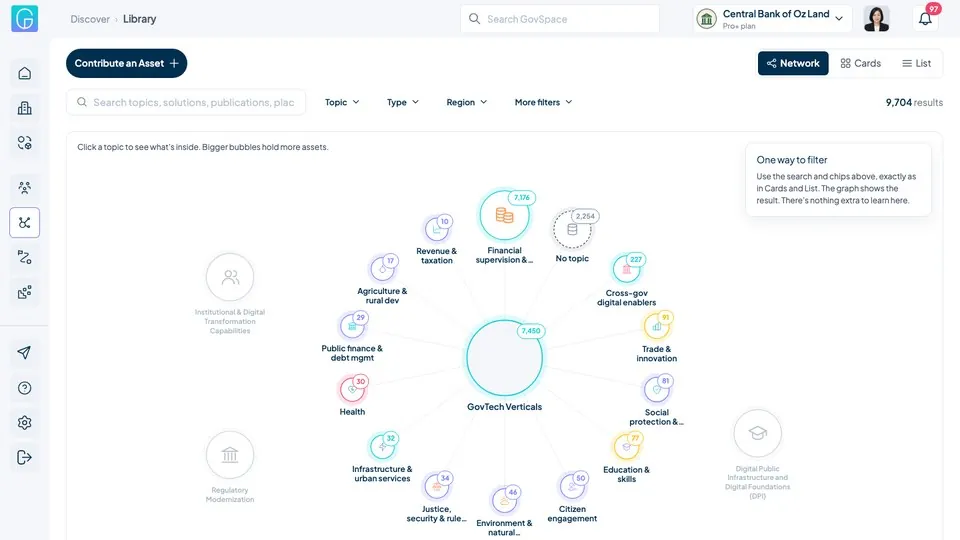Image resolution: width=960 pixels, height=540 pixels.
Task: Click the Trade & innovation bubble
Action: click(656, 326)
